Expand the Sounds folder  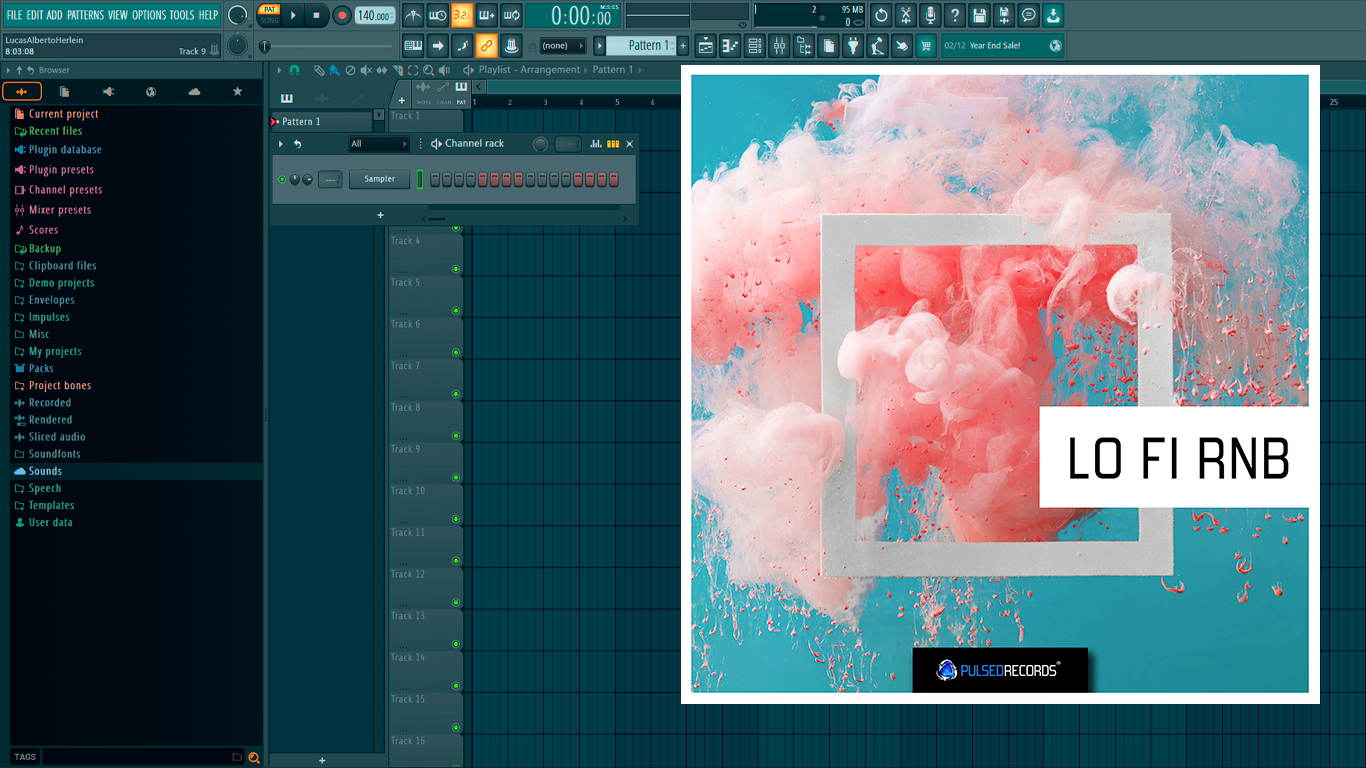[x=44, y=471]
